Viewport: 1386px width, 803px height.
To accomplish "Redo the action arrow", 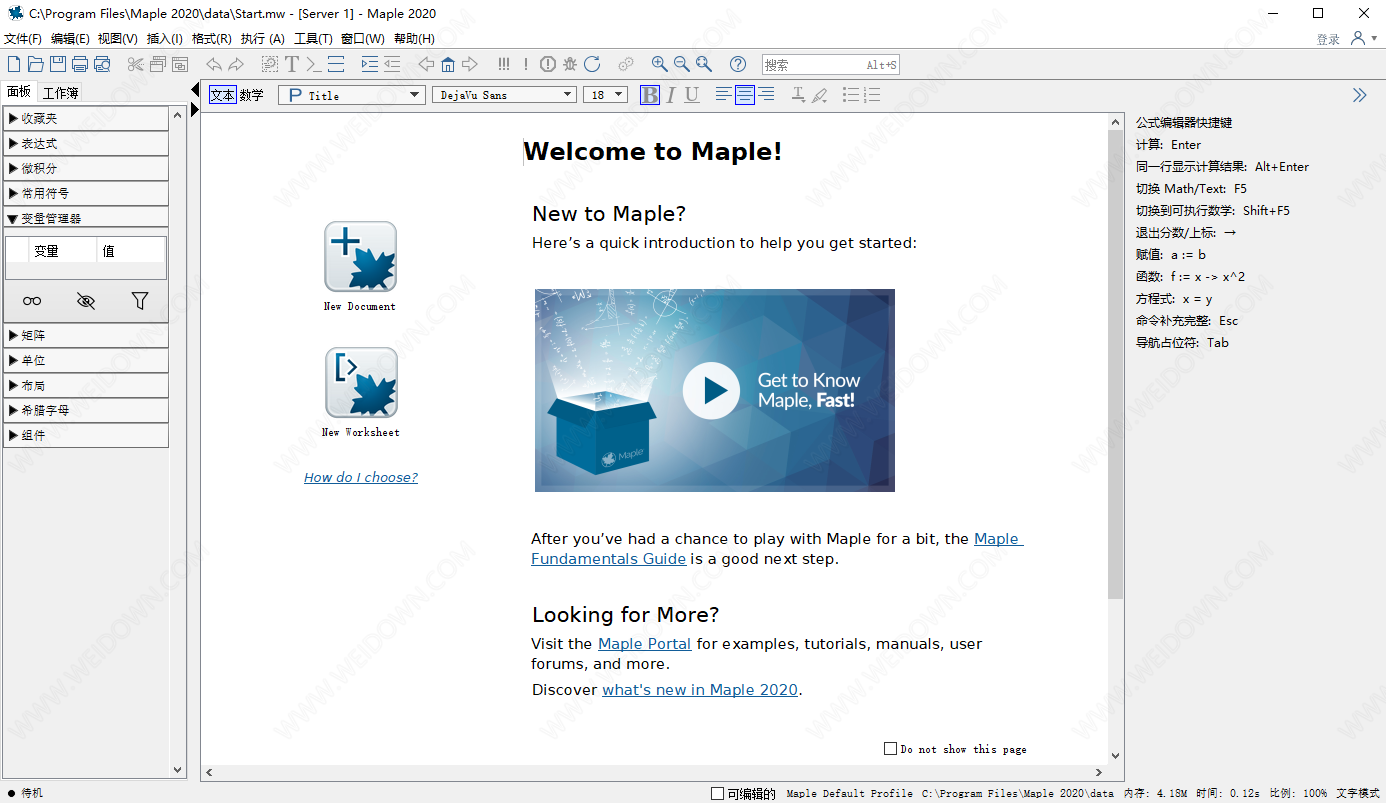I will 236,64.
